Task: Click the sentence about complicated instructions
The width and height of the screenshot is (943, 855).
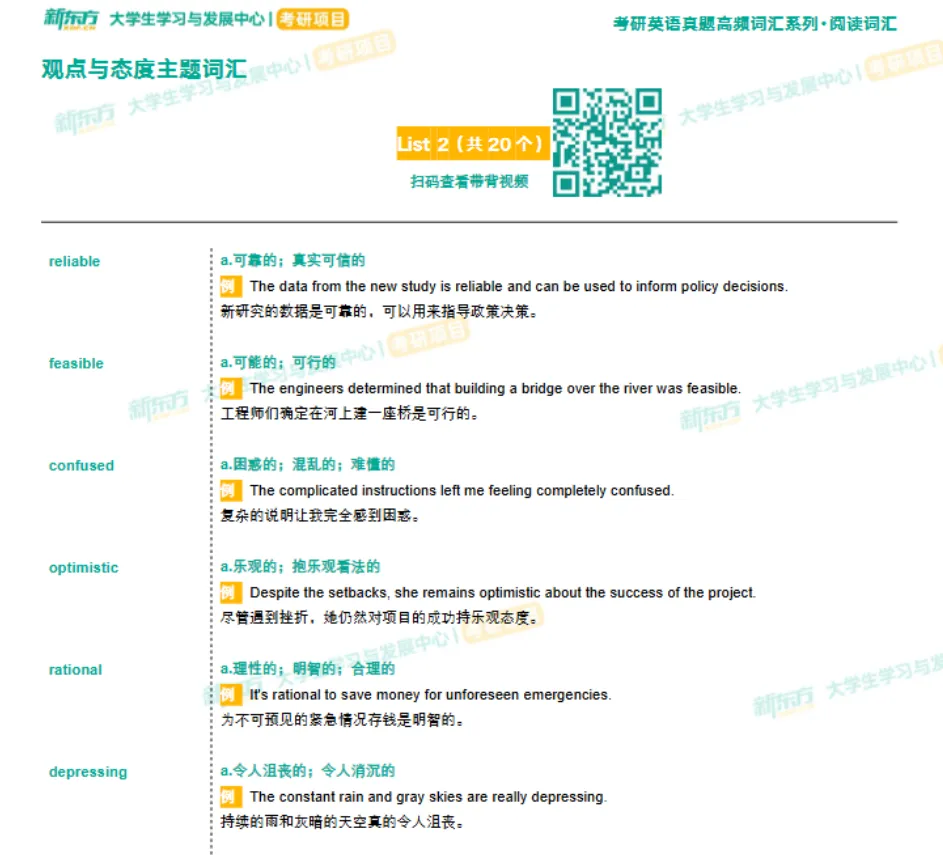Action: pyautogui.click(x=462, y=491)
